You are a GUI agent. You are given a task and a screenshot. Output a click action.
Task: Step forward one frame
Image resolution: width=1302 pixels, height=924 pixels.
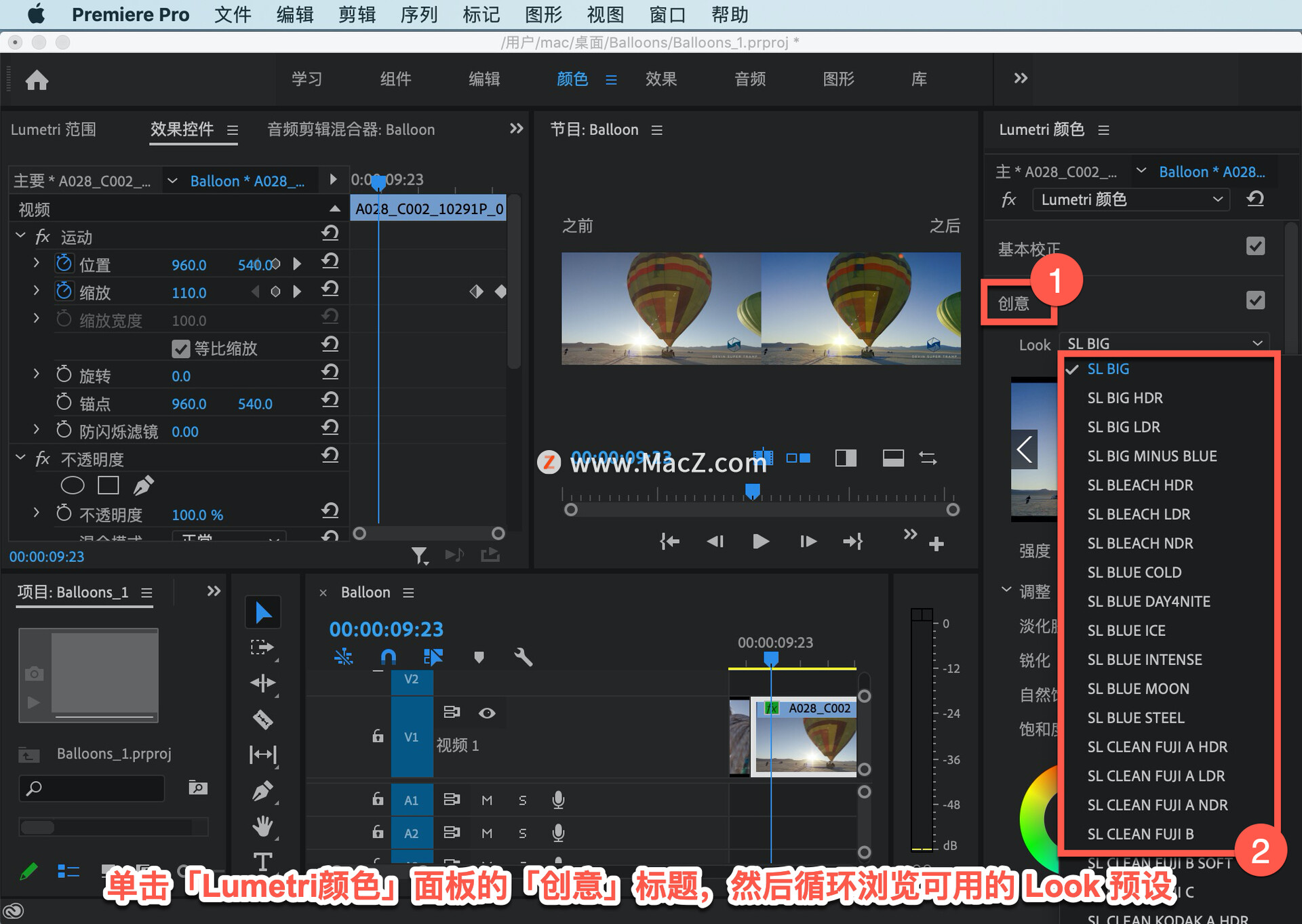(x=808, y=541)
